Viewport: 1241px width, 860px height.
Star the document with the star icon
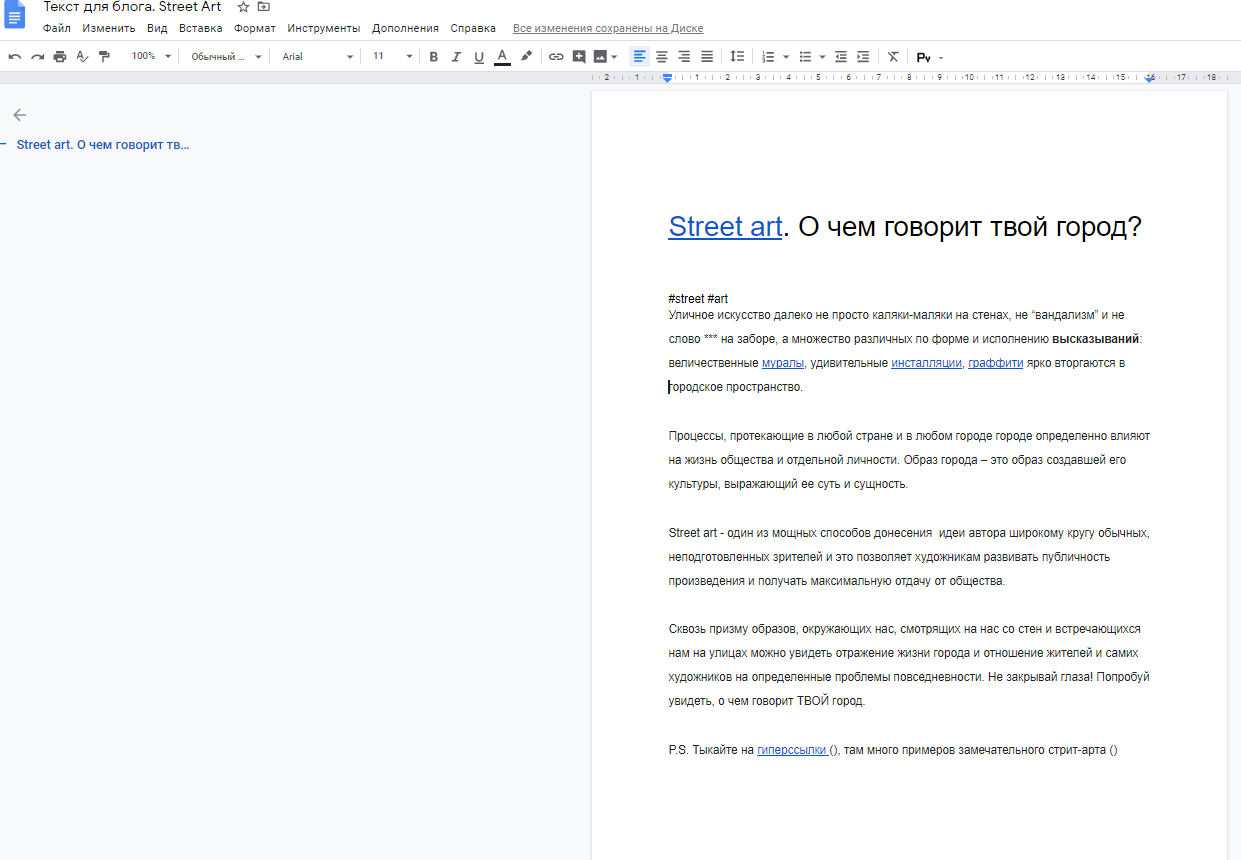click(243, 7)
